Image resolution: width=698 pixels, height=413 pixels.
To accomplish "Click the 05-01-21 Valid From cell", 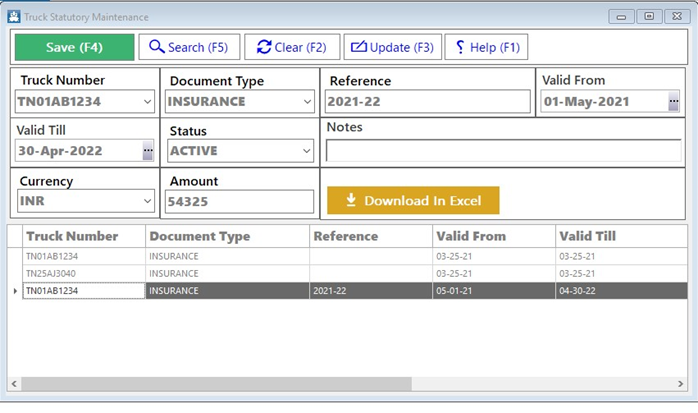I will point(494,291).
